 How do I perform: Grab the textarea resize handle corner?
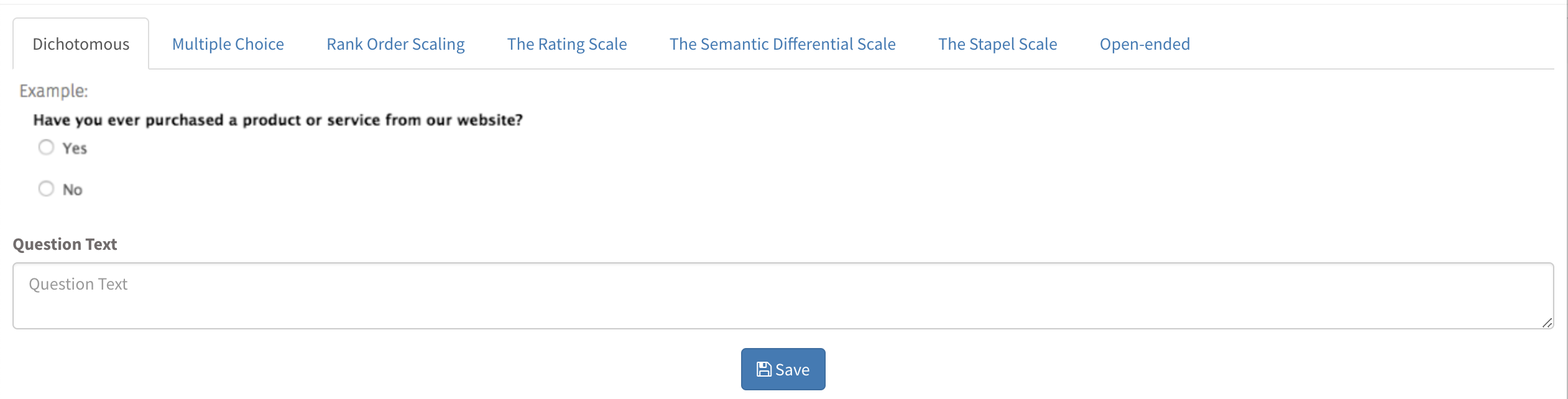click(1547, 323)
